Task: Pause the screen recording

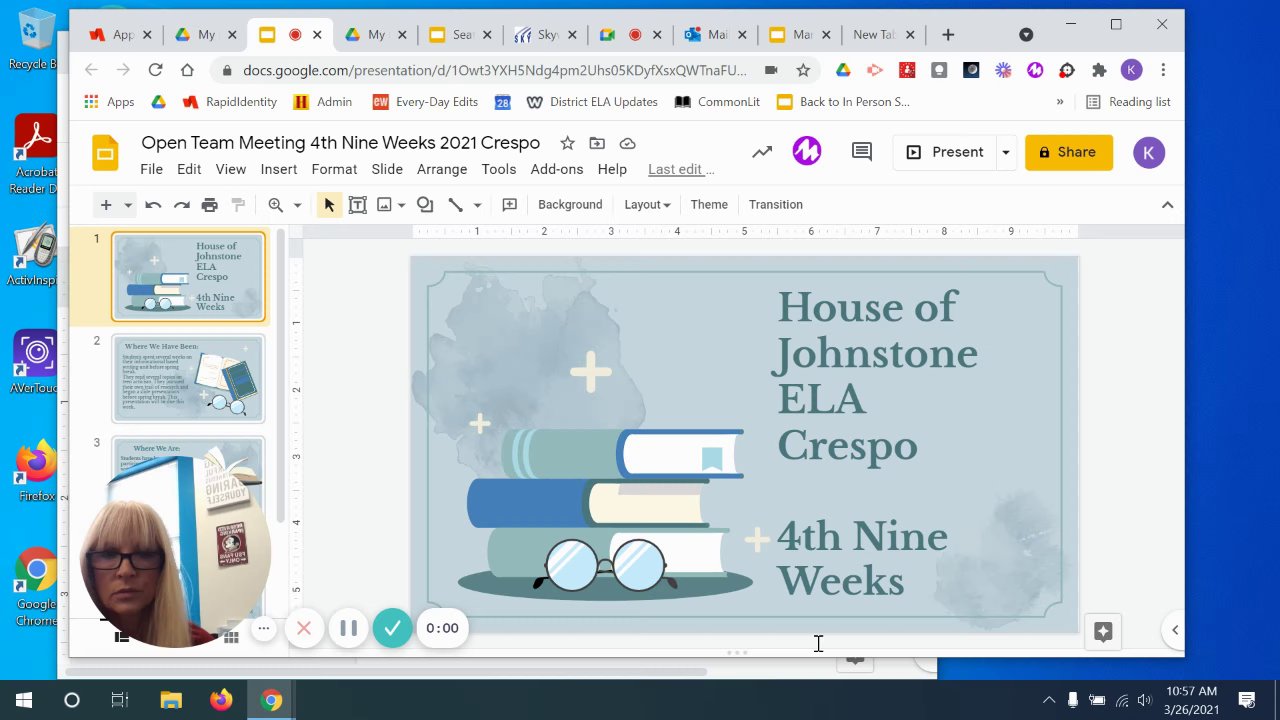Action: pos(348,628)
